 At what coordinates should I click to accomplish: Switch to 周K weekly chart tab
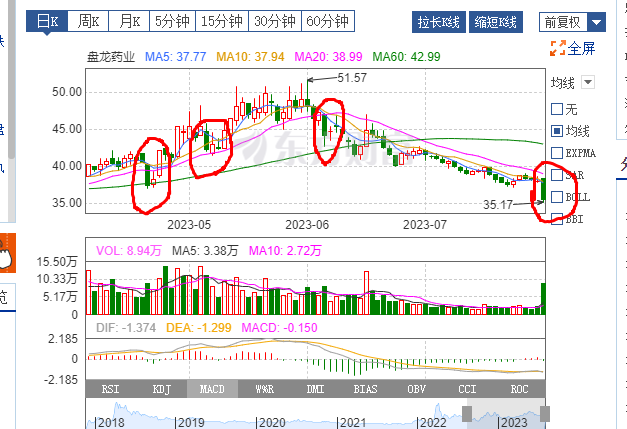(88, 21)
